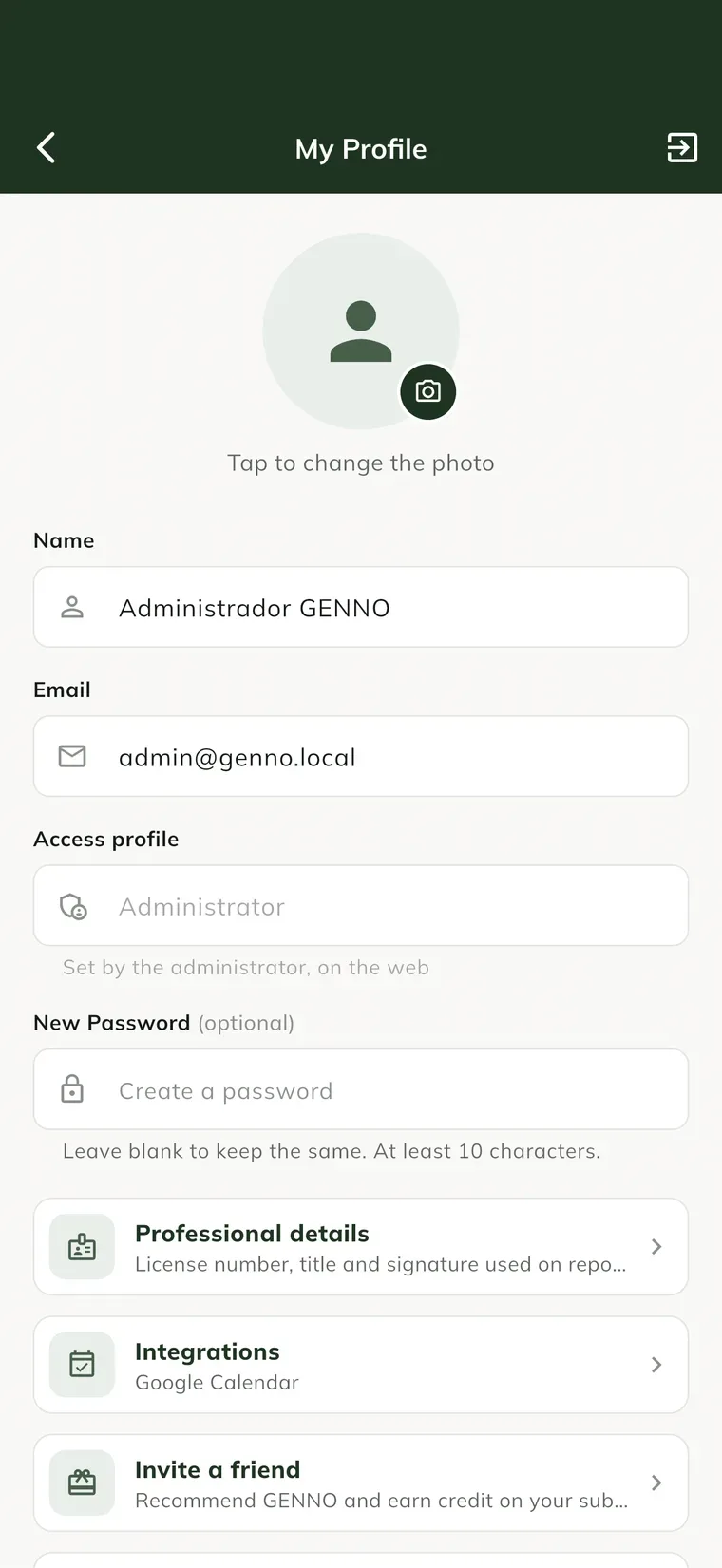This screenshot has width=722, height=1568.
Task: Open the Professional details row
Action: coord(361,1247)
